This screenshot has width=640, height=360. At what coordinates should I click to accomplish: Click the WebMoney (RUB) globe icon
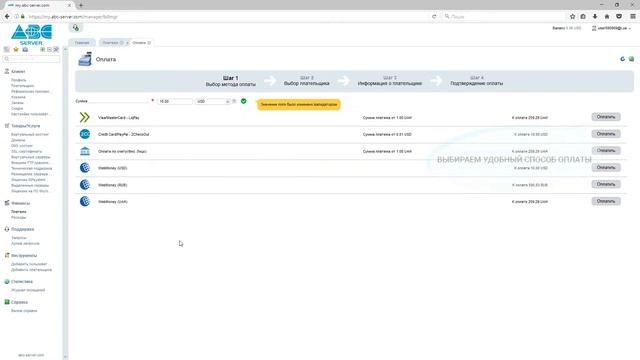click(84, 184)
